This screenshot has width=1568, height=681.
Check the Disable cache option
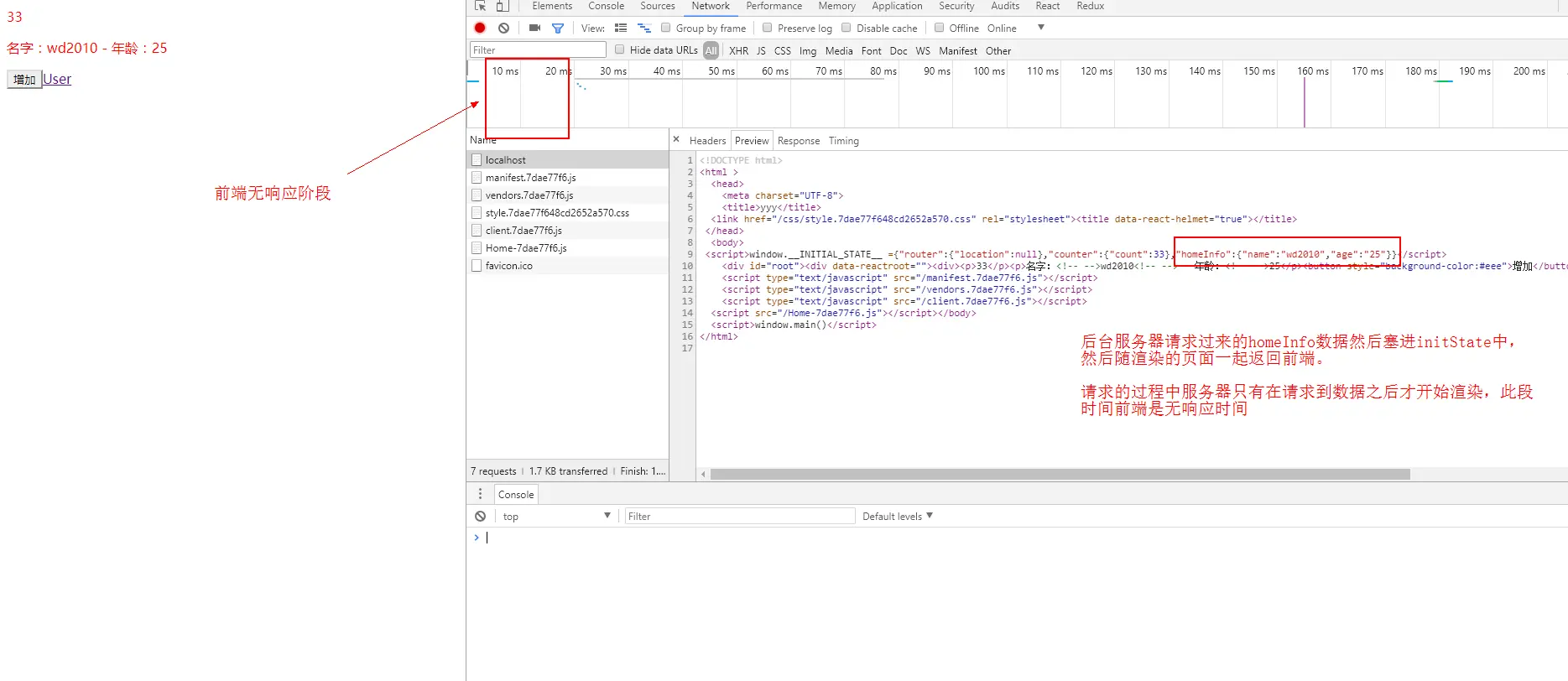point(846,28)
